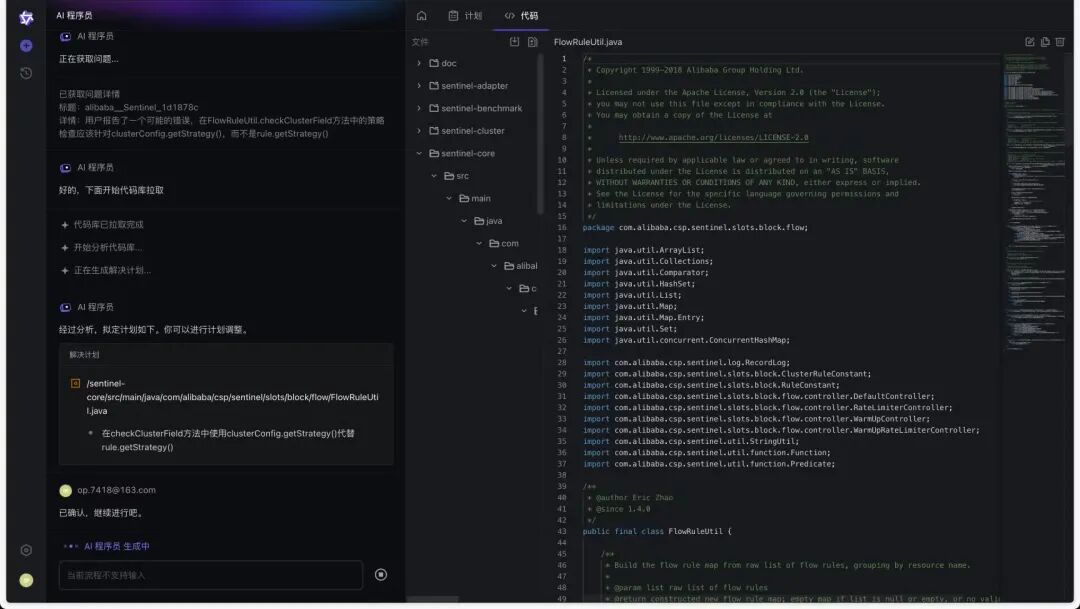Click the file tree vertical scrollbar
1080x609 pixels.
point(540,134)
